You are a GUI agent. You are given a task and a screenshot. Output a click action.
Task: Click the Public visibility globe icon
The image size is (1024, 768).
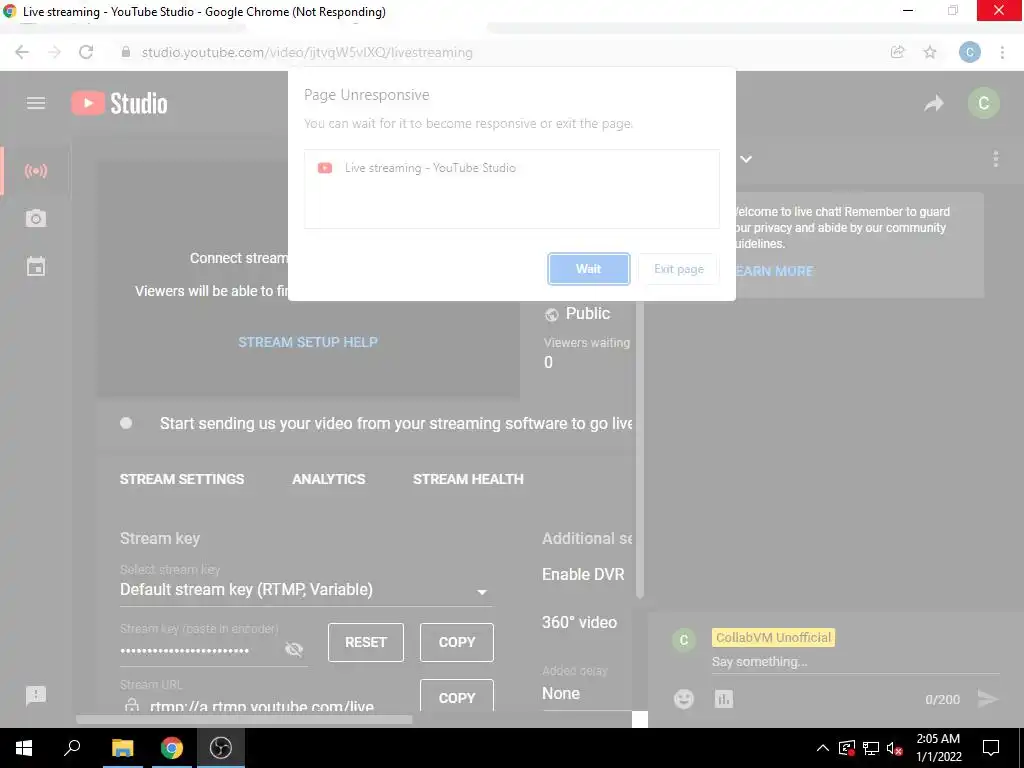point(552,315)
